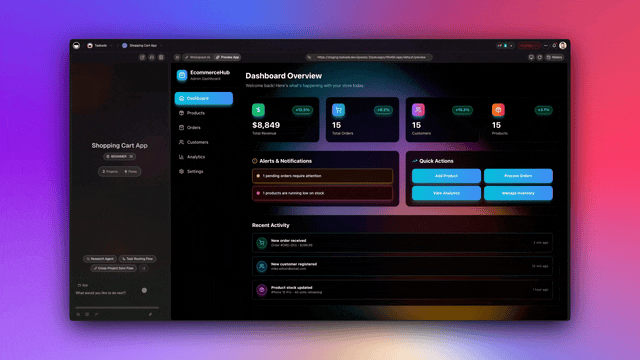
Task: Open the Product stock updated activity row
Action: tap(402, 290)
